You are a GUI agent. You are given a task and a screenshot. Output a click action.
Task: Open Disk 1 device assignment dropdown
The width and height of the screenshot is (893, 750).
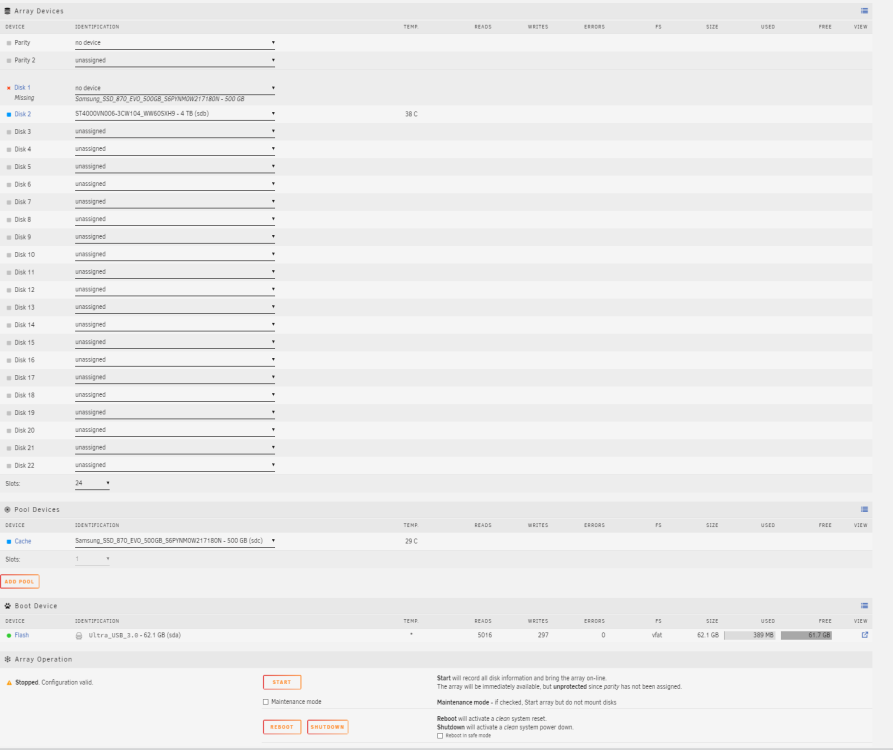click(175, 88)
